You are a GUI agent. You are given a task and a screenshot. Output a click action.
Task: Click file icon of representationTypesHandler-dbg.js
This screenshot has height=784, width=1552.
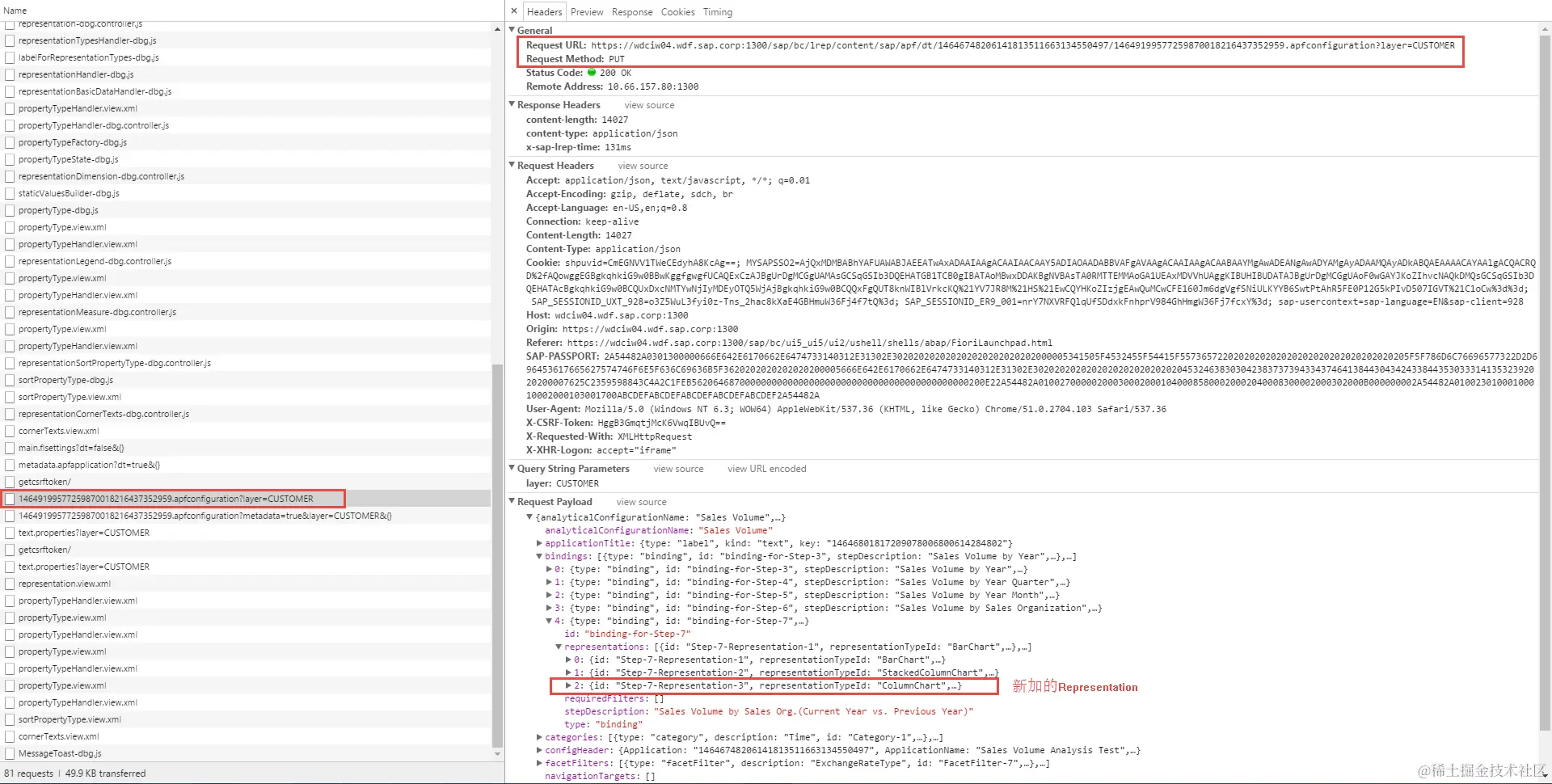10,40
